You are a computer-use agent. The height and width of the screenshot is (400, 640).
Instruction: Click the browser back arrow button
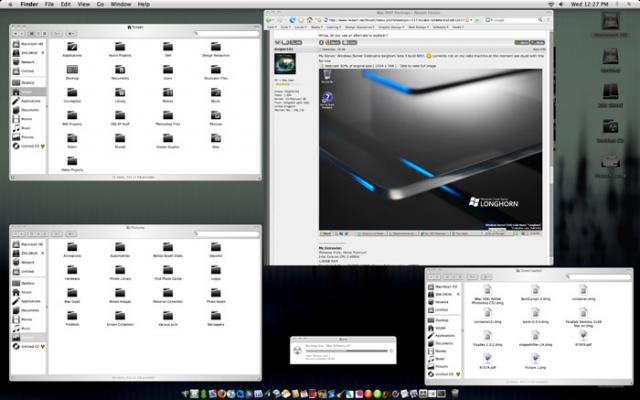pos(269,20)
